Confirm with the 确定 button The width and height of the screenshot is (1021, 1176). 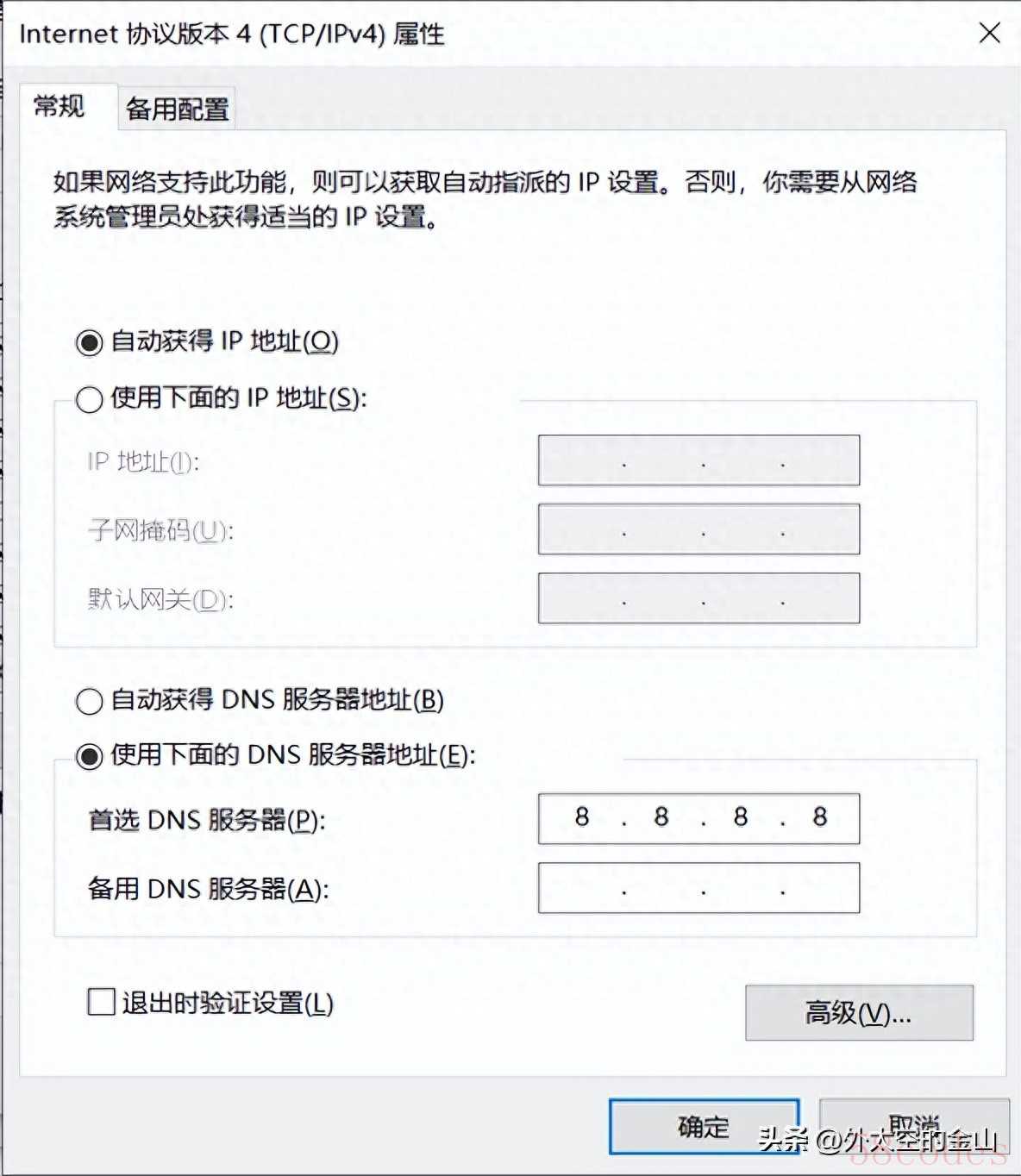[705, 1126]
